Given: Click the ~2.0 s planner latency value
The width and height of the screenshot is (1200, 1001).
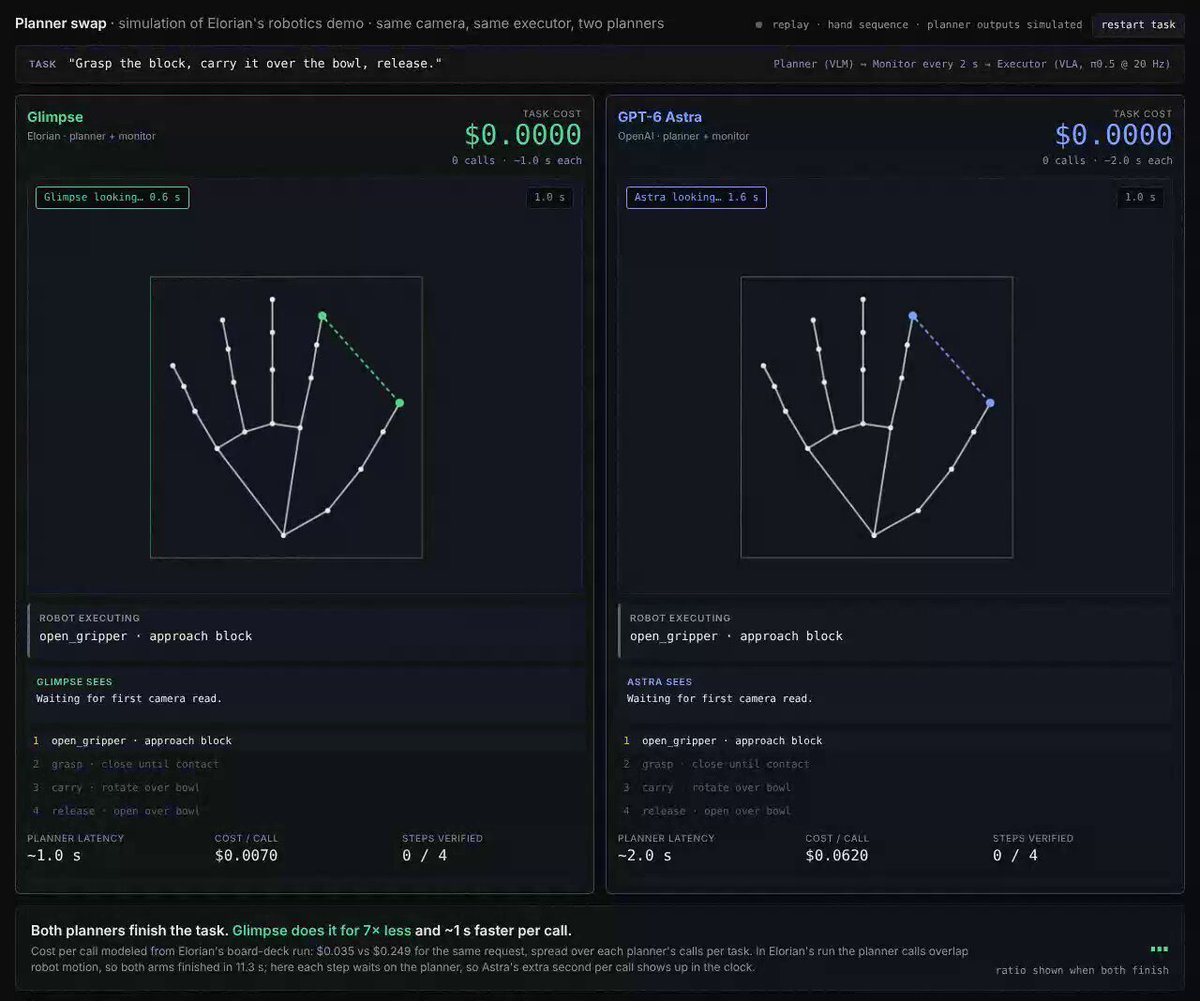Looking at the screenshot, I should click(x=645, y=855).
